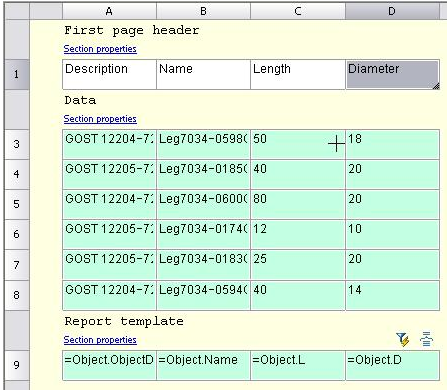Screen dimensions: 447x390
Task: Click the Leg7034-0594 name cell
Action: [x=203, y=295]
